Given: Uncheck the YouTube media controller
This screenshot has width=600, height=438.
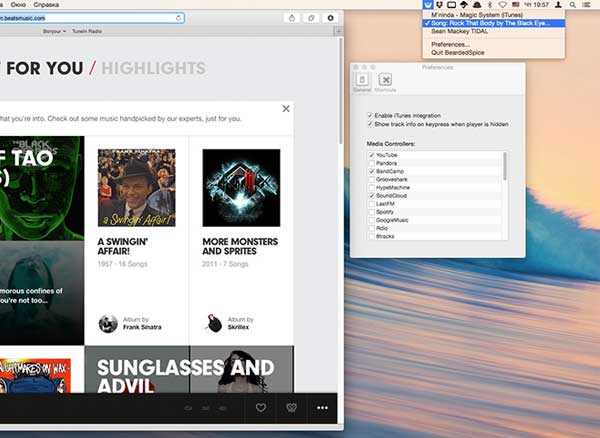Looking at the screenshot, I should [371, 155].
